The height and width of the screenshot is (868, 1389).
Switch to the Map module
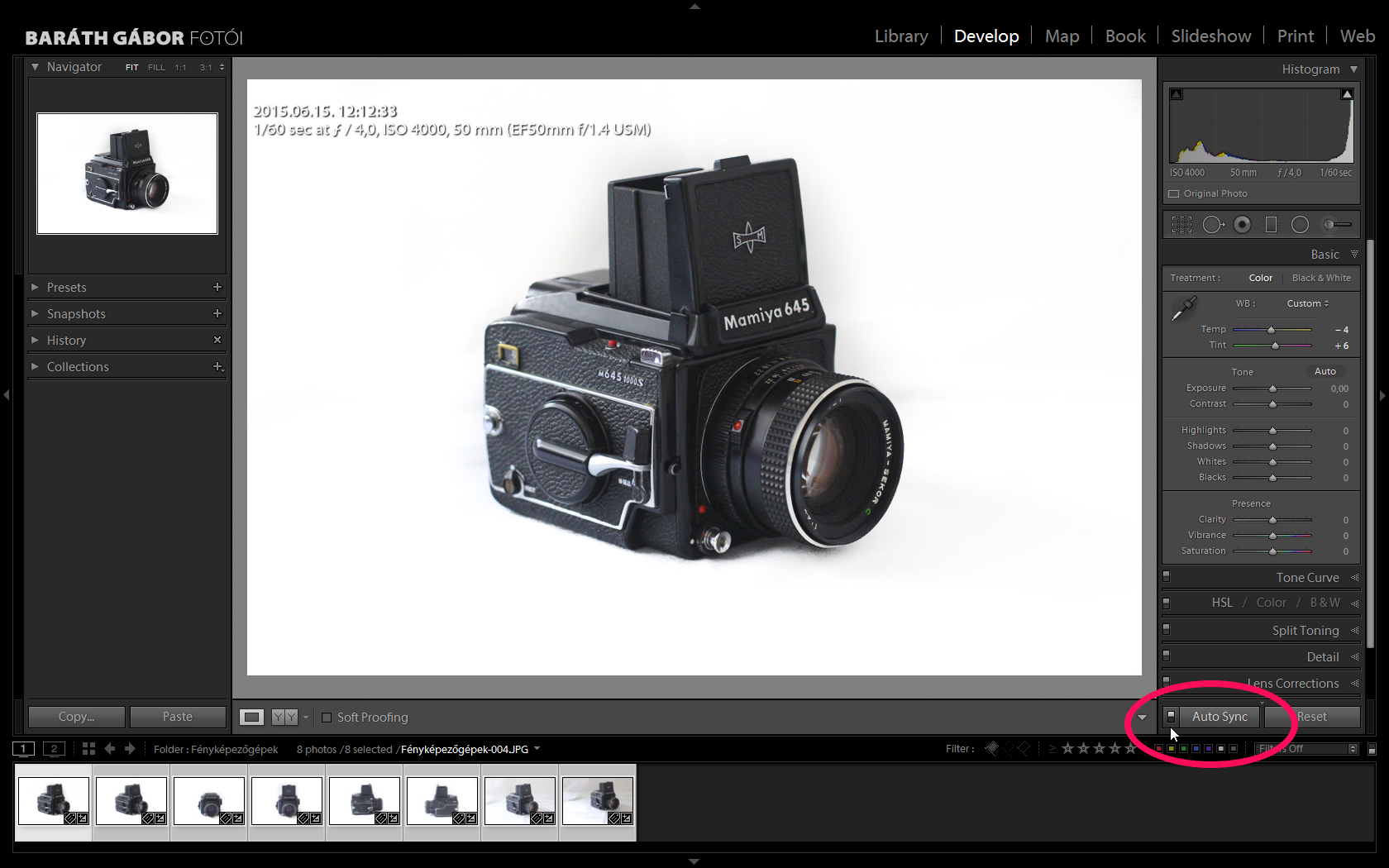pos(1062,36)
